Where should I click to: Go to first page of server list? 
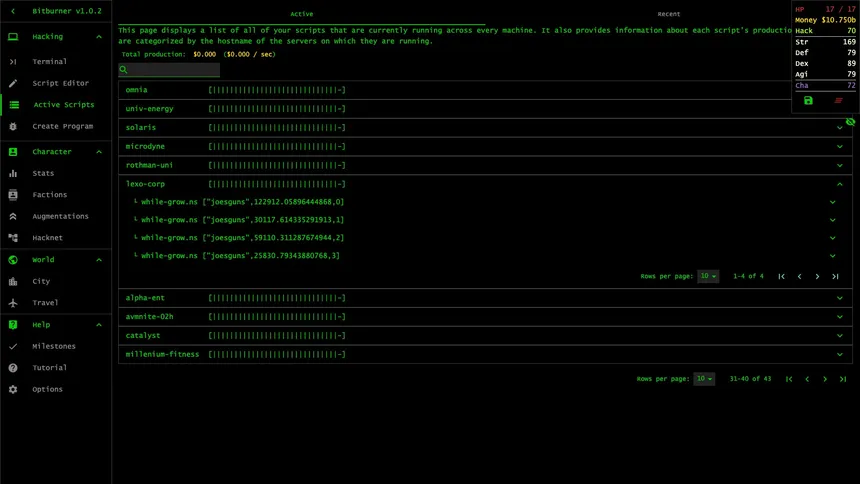click(x=789, y=379)
